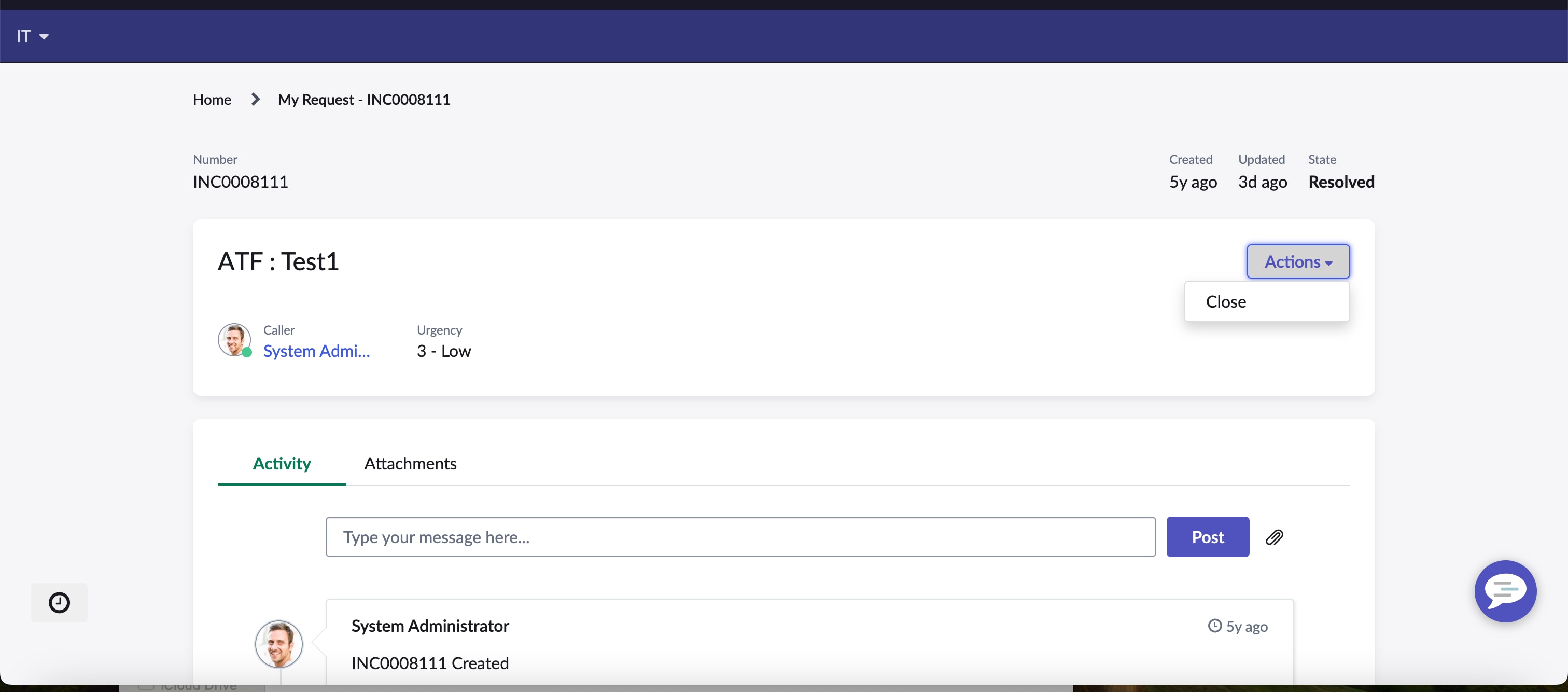Click the green online status dot
The height and width of the screenshot is (692, 1568).
click(246, 353)
